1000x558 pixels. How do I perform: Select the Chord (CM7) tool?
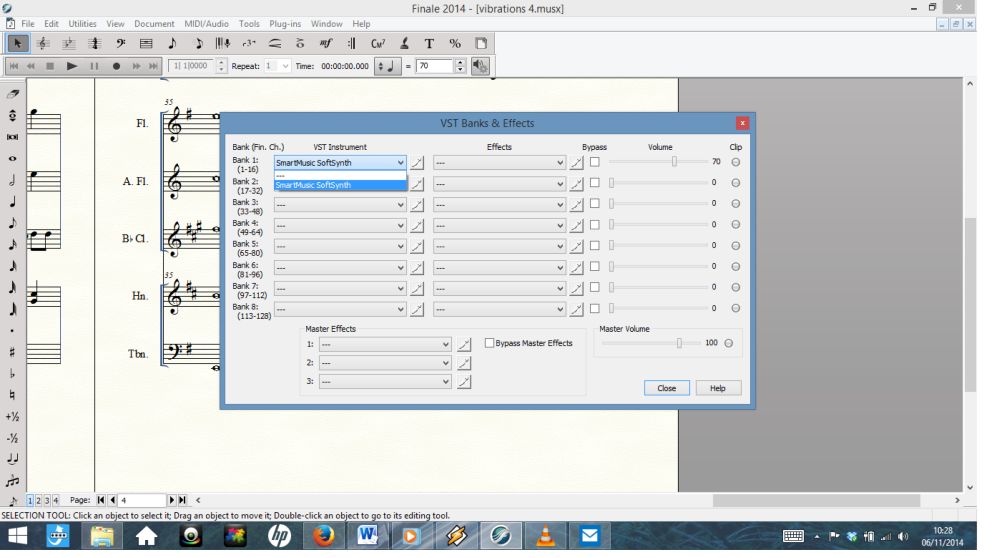pyautogui.click(x=378, y=43)
